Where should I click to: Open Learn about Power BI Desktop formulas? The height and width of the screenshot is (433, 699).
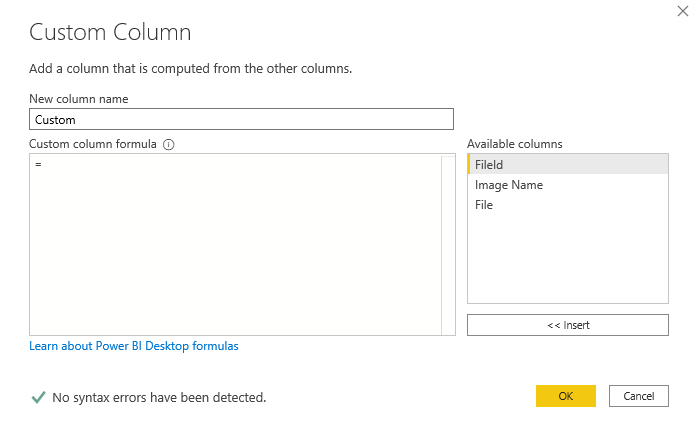tap(134, 346)
